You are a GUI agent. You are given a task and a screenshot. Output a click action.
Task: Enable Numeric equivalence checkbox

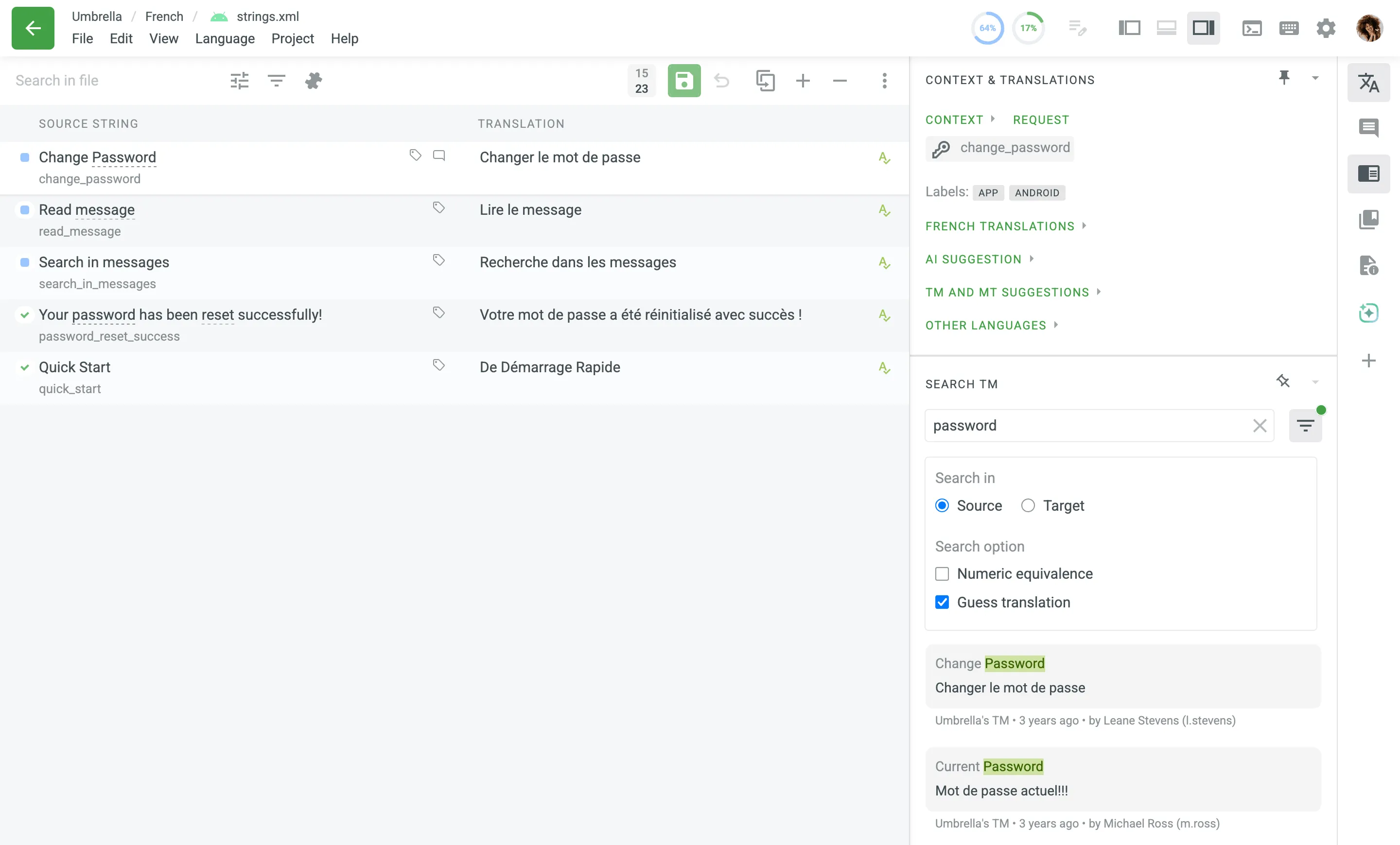coord(942,573)
